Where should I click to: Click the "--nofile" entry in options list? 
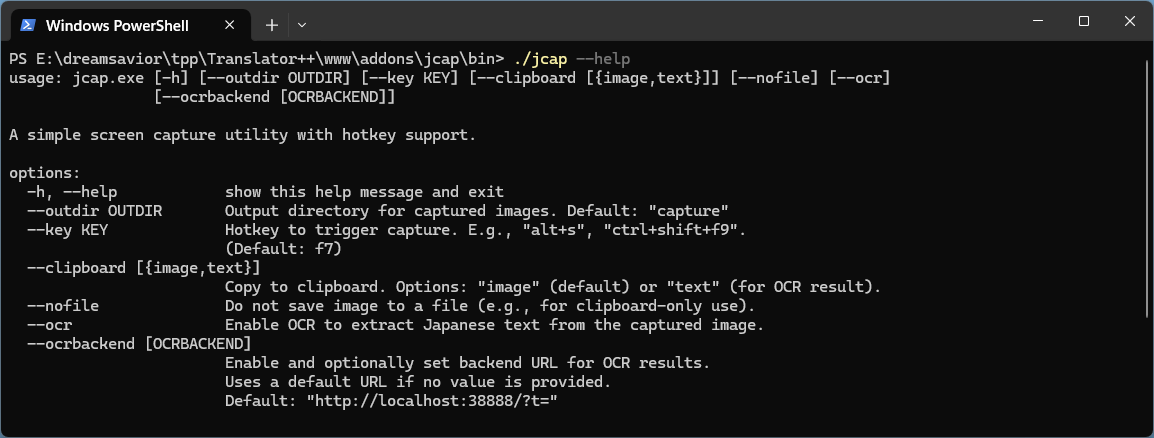tap(63, 305)
